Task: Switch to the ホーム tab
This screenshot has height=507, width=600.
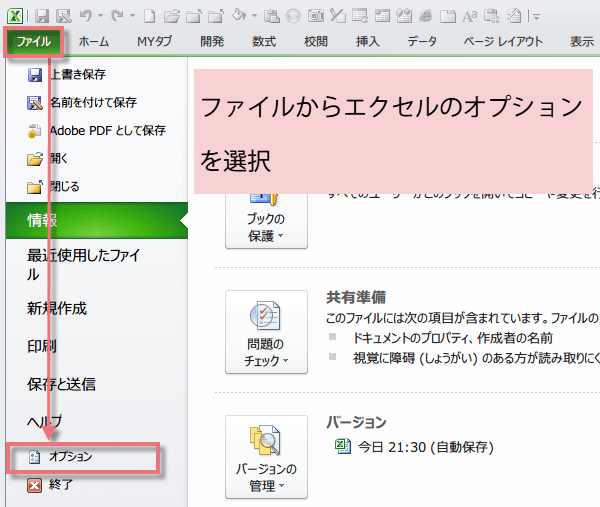Action: click(94, 41)
